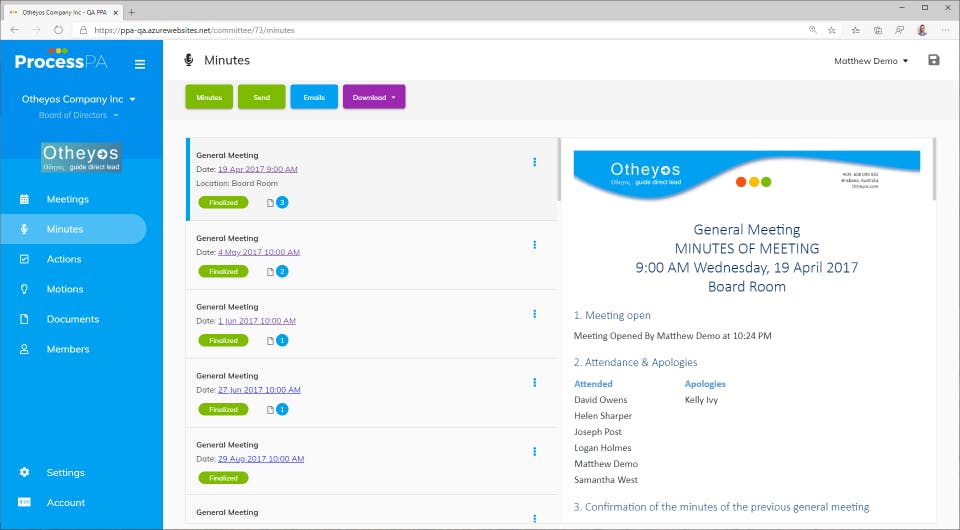Open Settings in the sidebar
Viewport: 960px width, 530px height.
[x=66, y=472]
